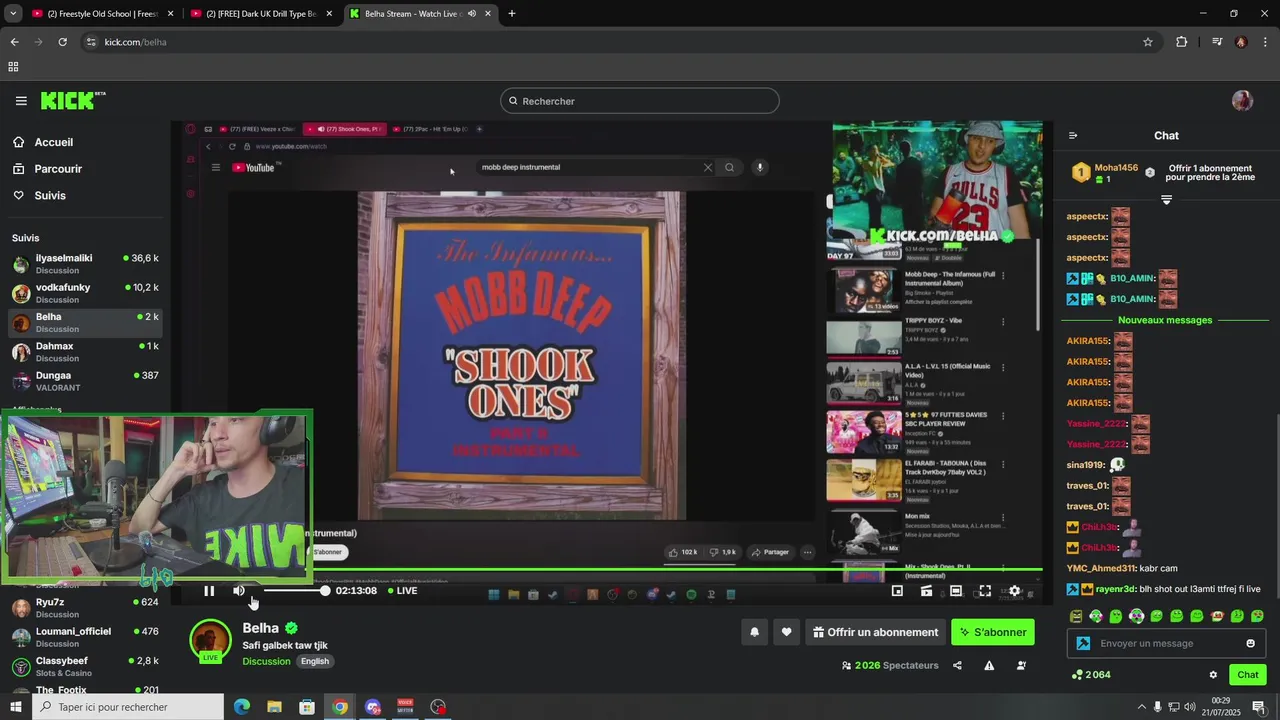Open Loumani_officiel channel in sidebar
Screen dimensions: 1280x720
click(x=85, y=637)
